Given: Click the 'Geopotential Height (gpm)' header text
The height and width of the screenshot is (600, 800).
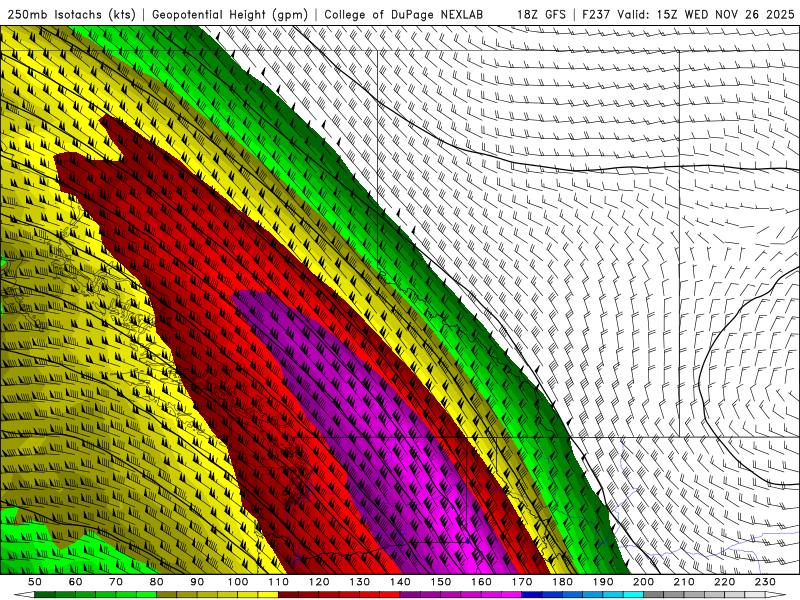Looking at the screenshot, I should [230, 15].
